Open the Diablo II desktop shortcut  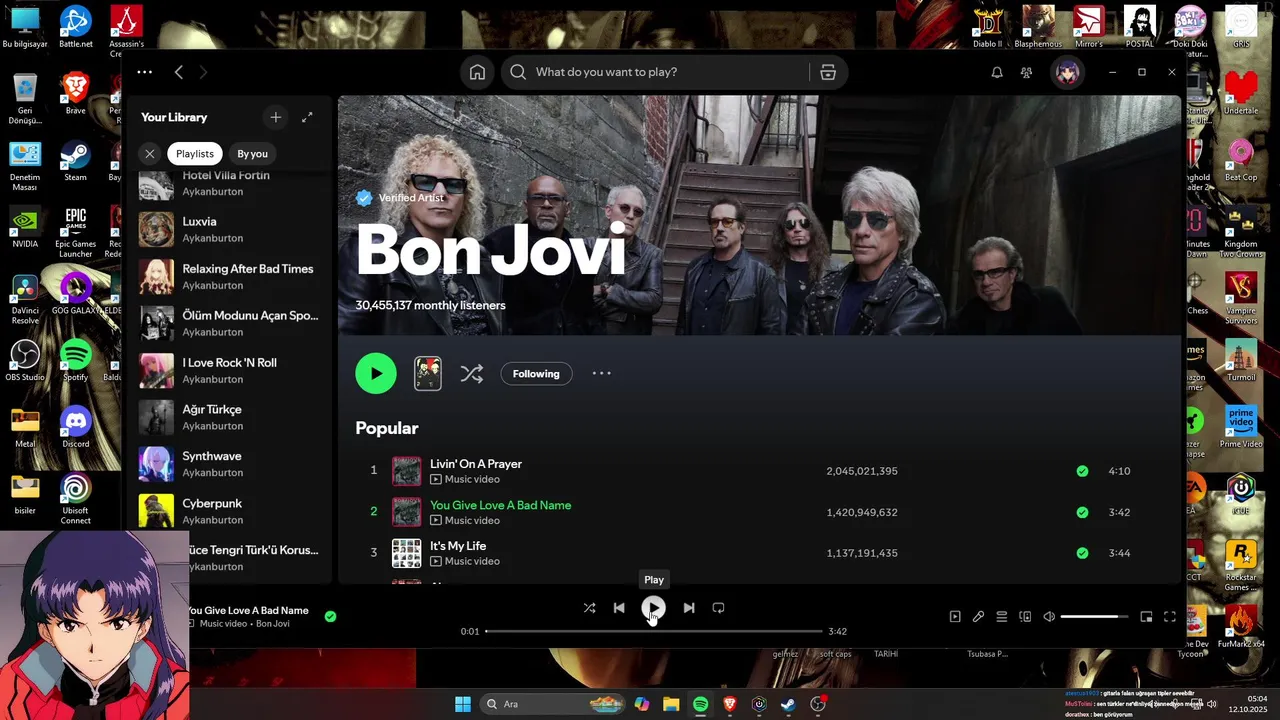[988, 27]
